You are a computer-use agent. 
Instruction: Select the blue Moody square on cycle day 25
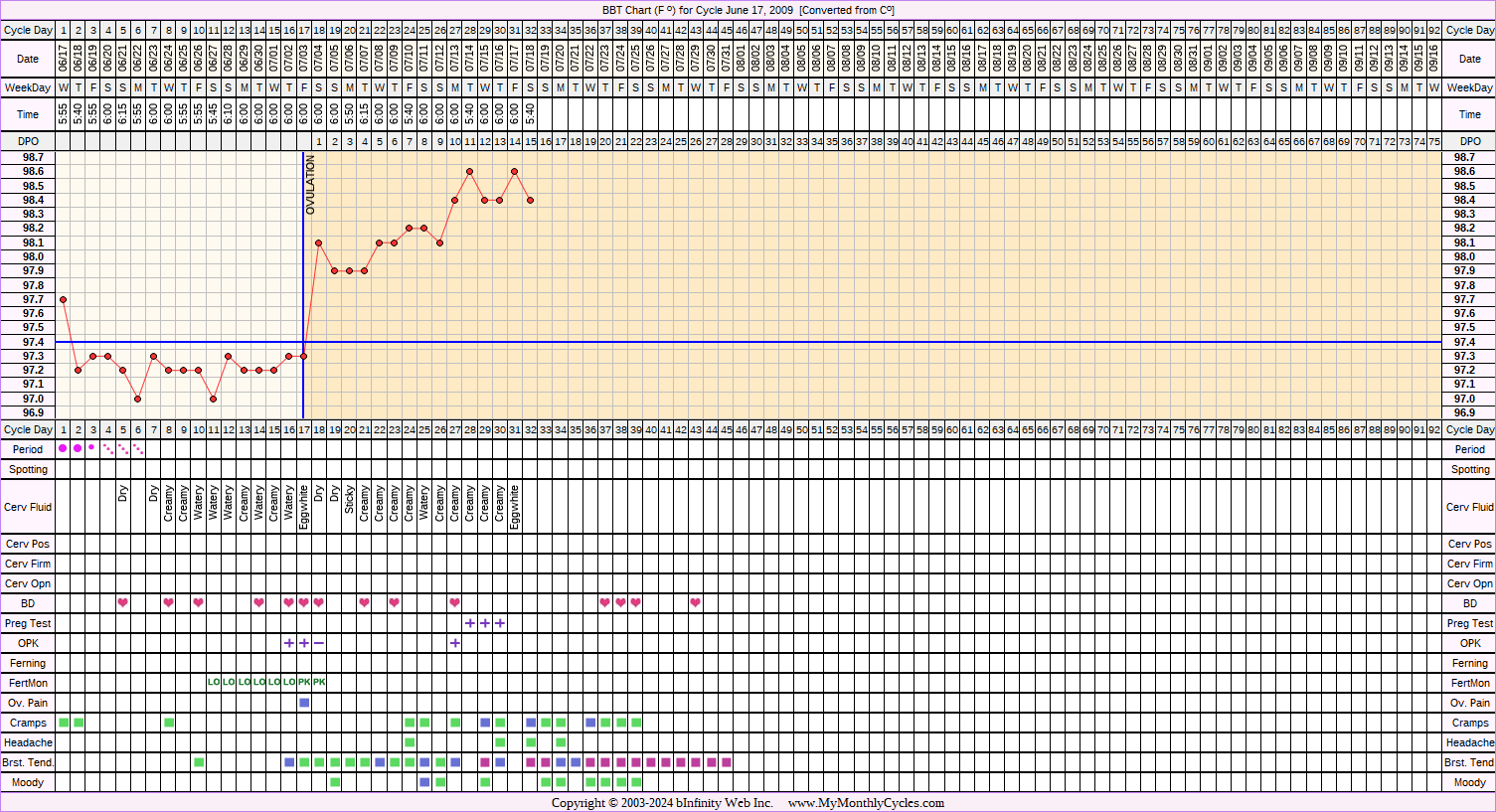coord(424,782)
